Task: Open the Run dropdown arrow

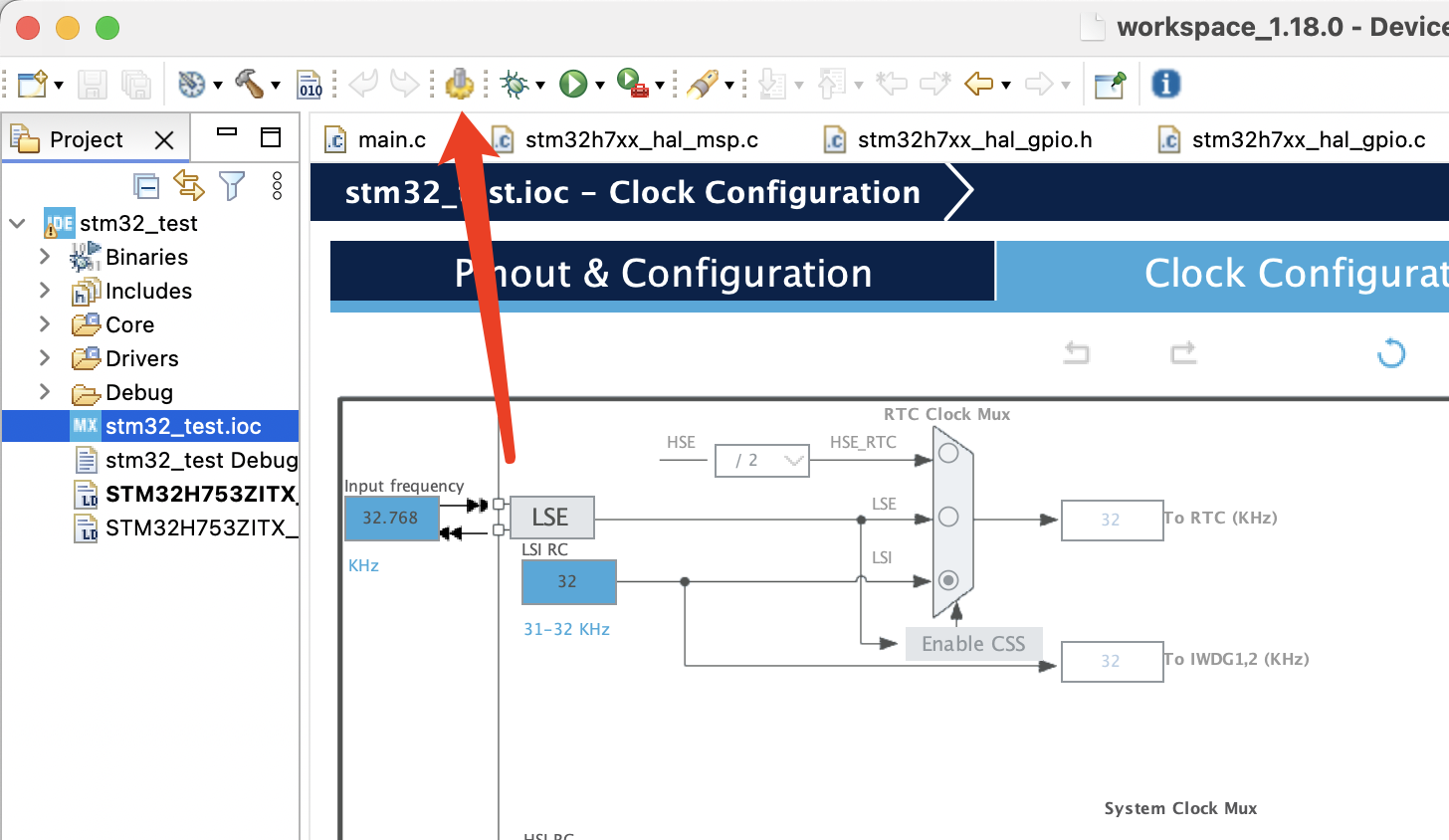Action: tap(599, 86)
